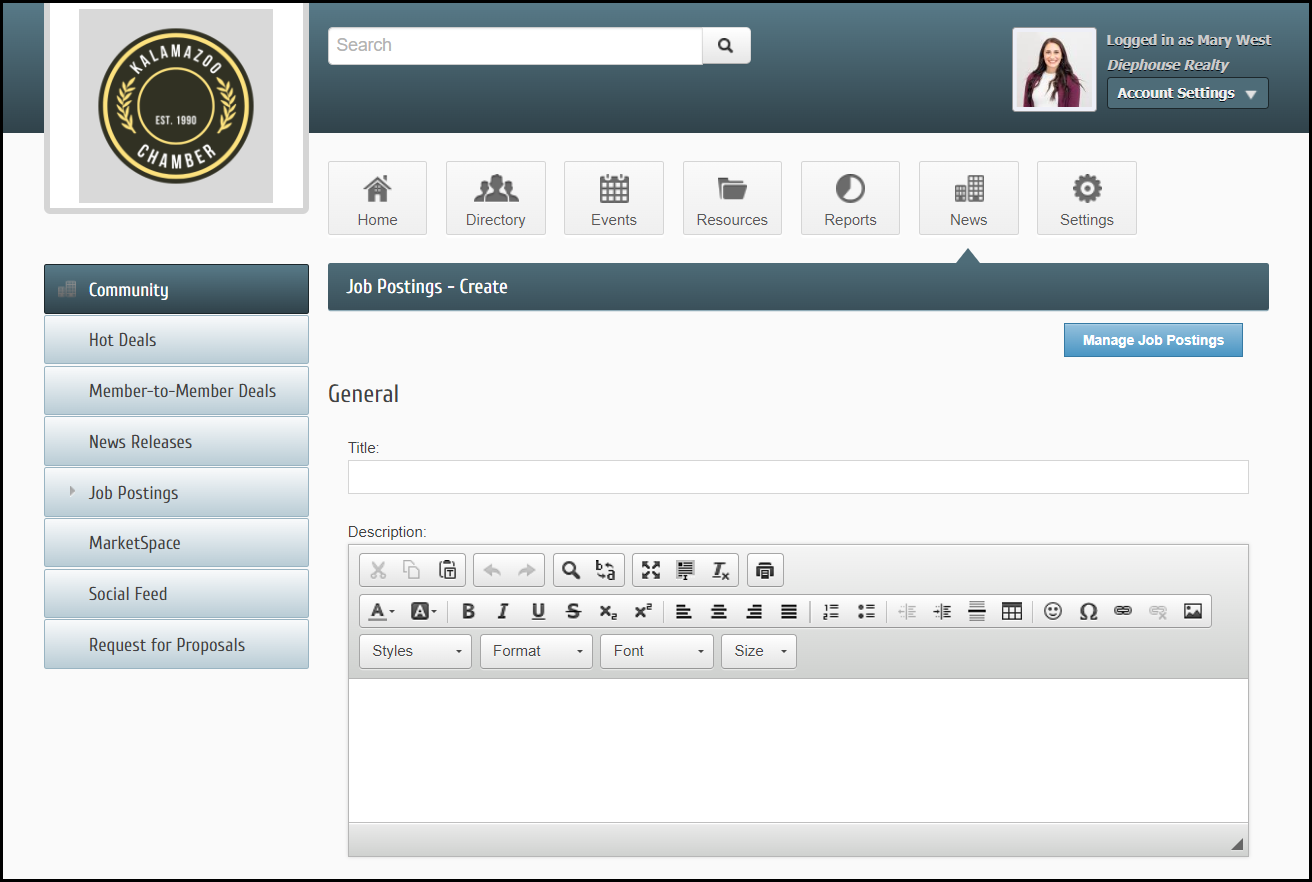Viewport: 1312px width, 882px height.
Task: Switch to the Events tab
Action: 614,198
